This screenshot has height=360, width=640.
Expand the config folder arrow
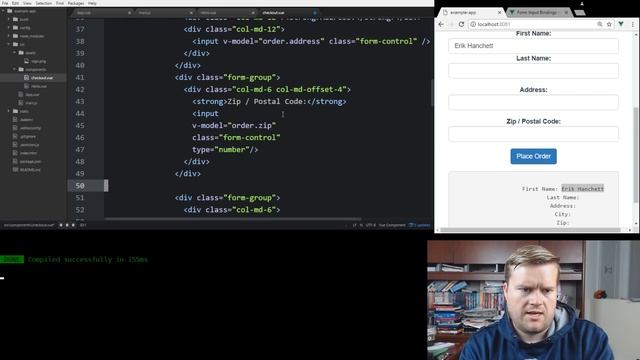pos(9,28)
